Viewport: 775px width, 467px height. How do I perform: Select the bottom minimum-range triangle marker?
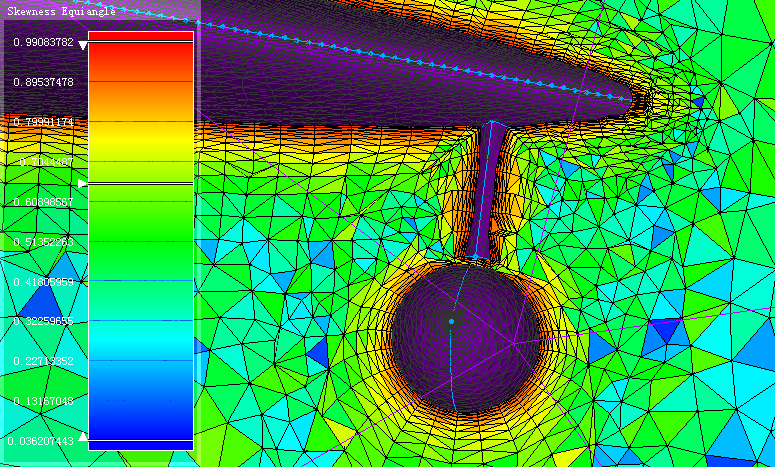coord(83,437)
